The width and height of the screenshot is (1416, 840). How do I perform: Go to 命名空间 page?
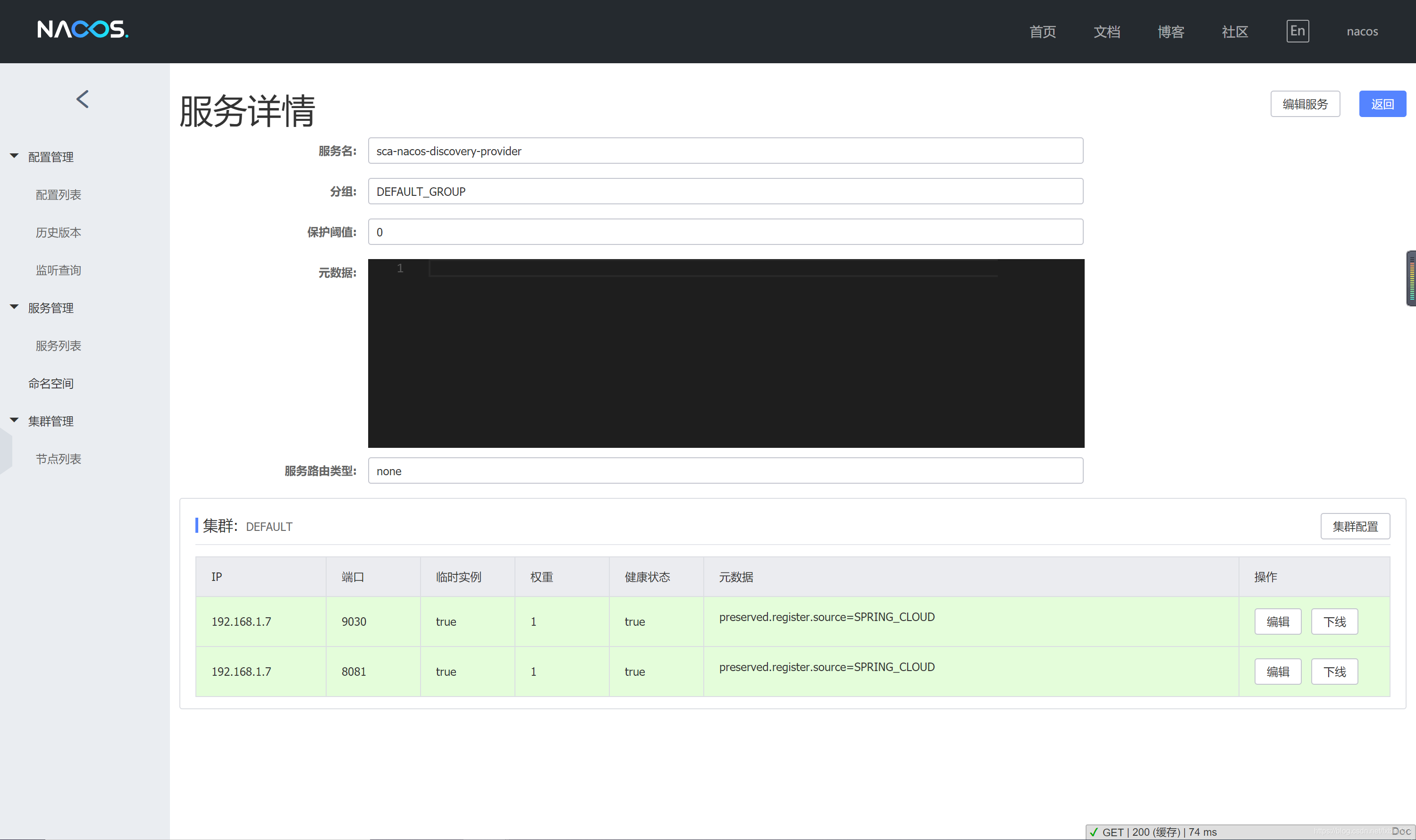pos(51,384)
